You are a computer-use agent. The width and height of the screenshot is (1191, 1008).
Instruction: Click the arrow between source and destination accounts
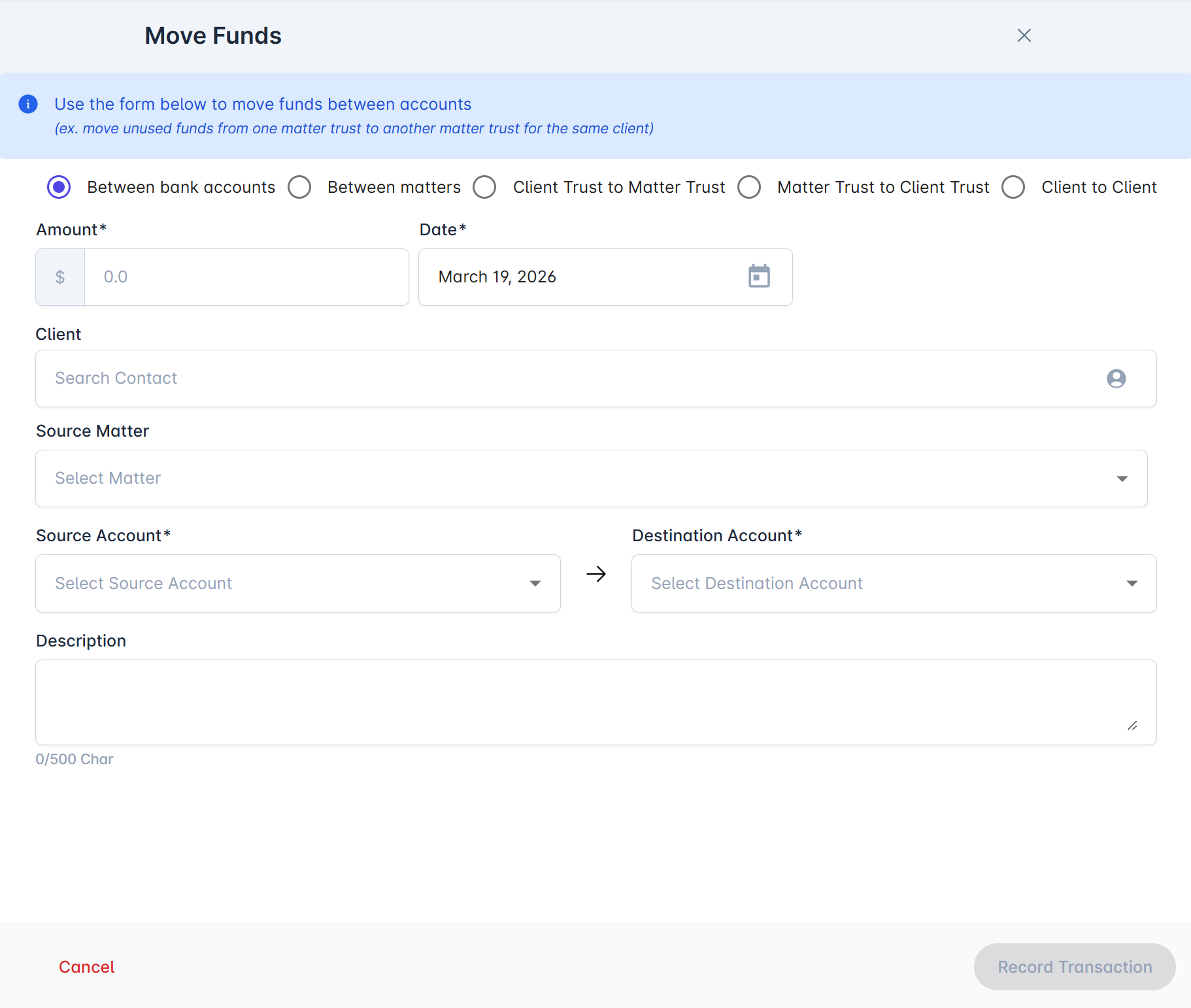(596, 574)
